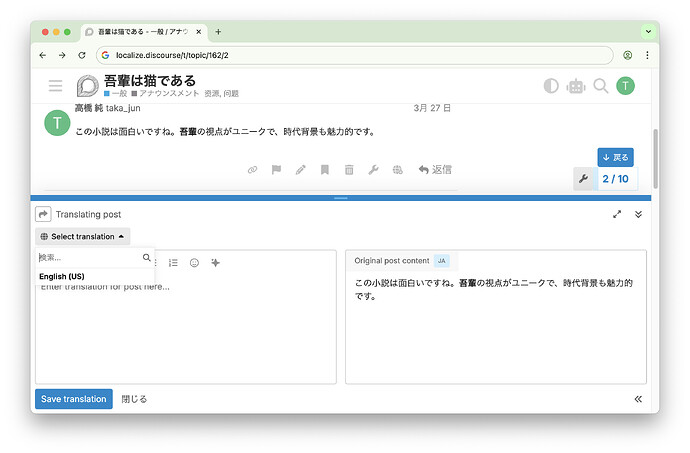Click the 戻る back button
Viewport: 690px width, 453px height.
(615, 157)
